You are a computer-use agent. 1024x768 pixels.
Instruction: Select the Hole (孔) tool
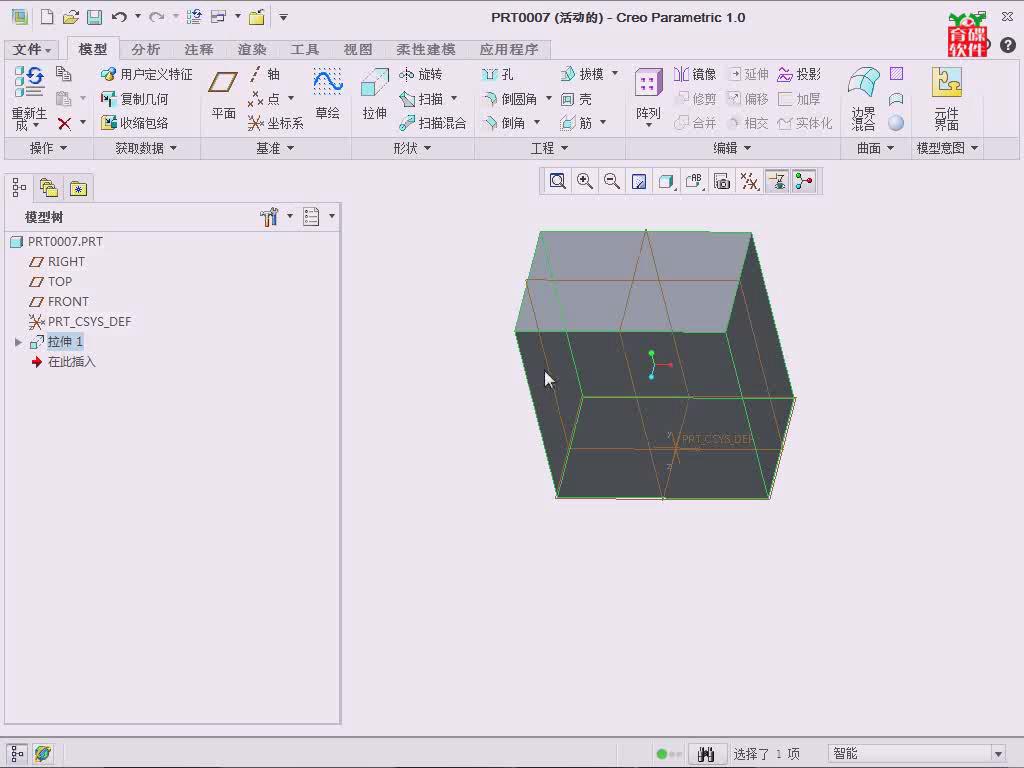click(498, 74)
